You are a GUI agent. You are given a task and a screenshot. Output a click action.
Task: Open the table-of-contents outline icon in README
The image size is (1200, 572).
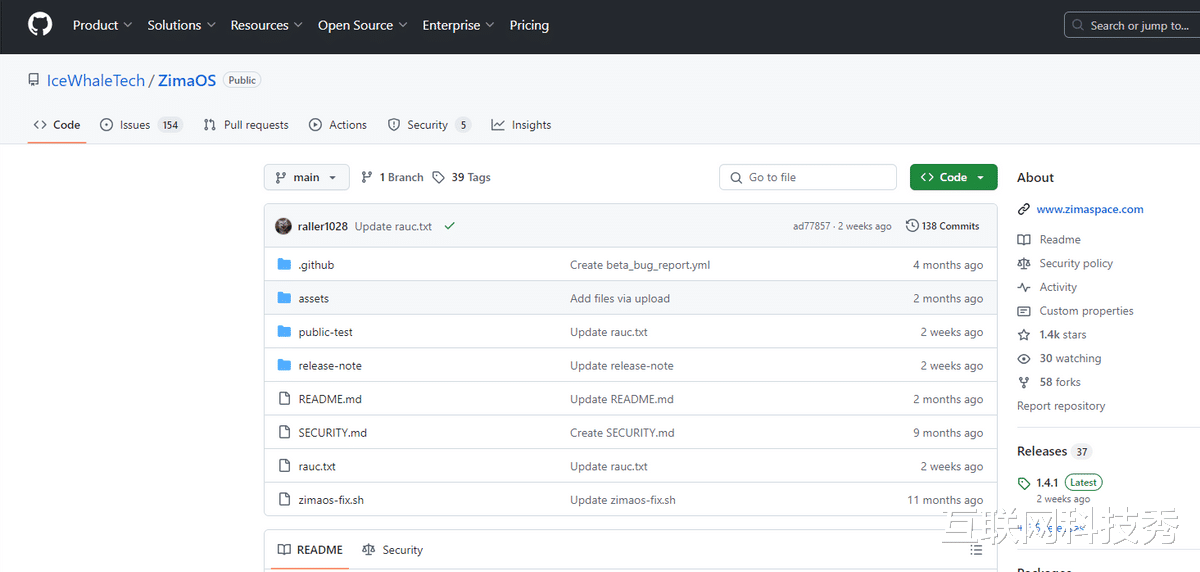(976, 550)
